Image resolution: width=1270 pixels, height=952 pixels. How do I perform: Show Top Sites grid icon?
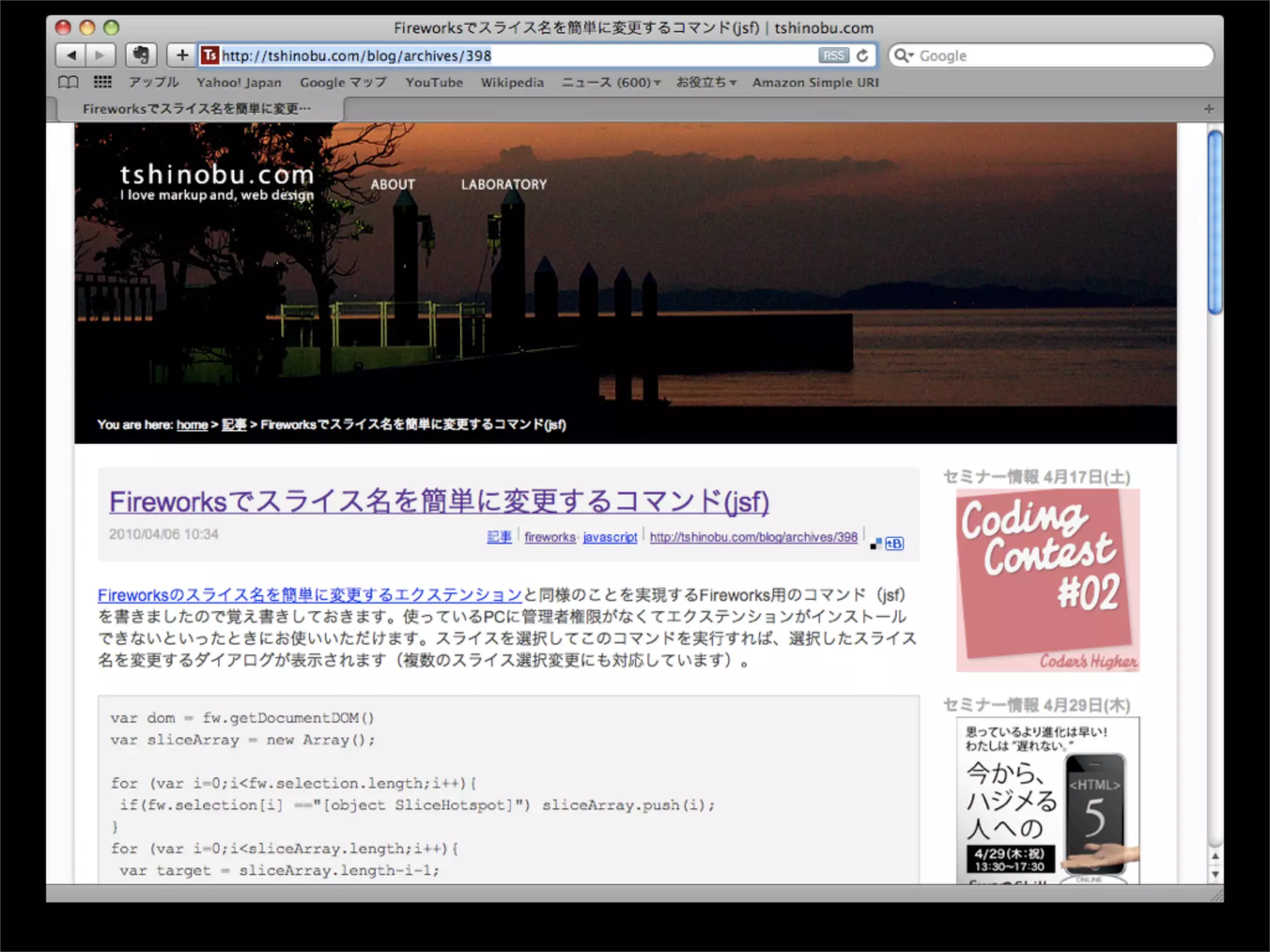tap(102, 82)
